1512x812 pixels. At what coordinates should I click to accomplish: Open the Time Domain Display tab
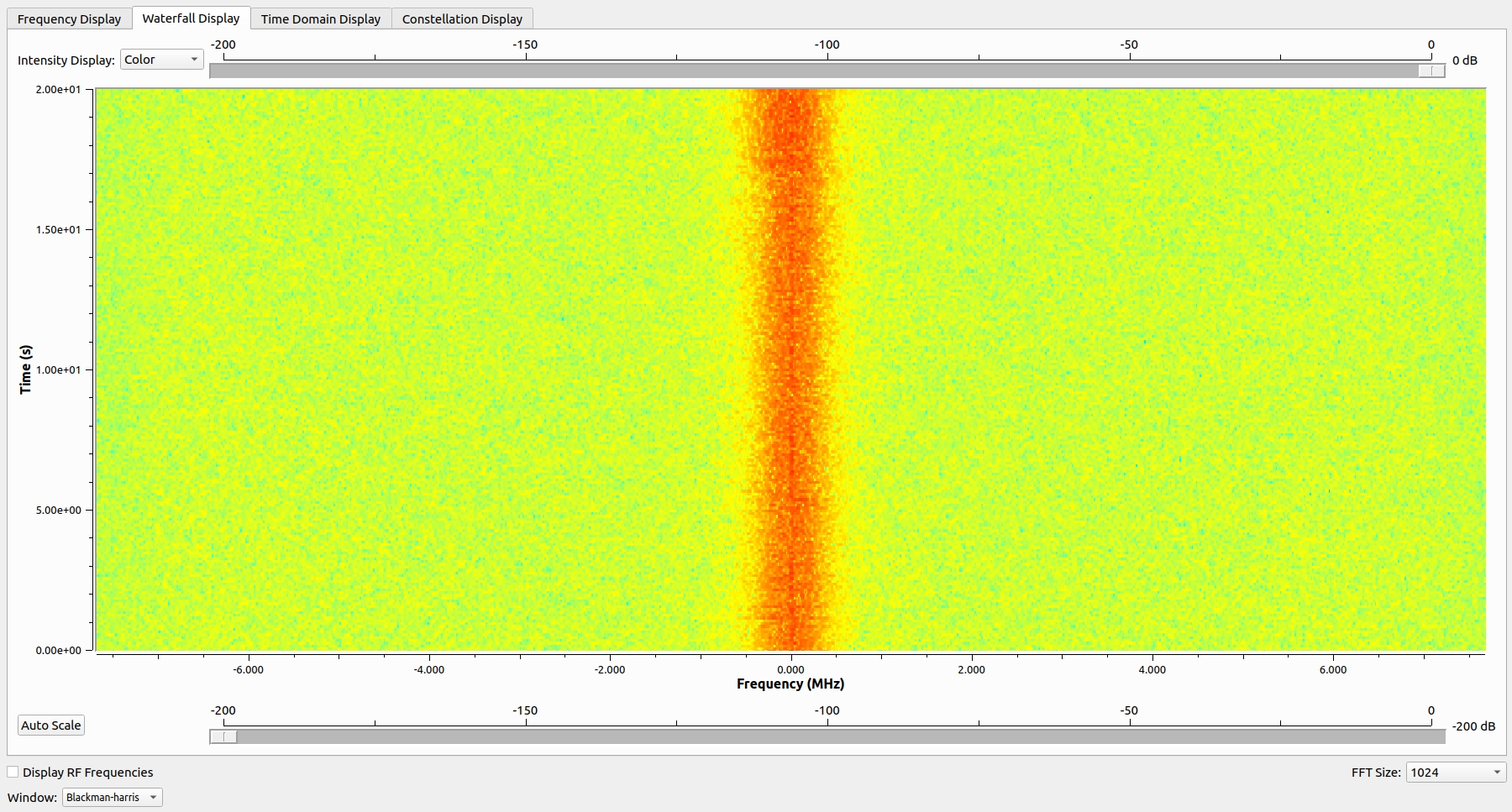click(320, 18)
